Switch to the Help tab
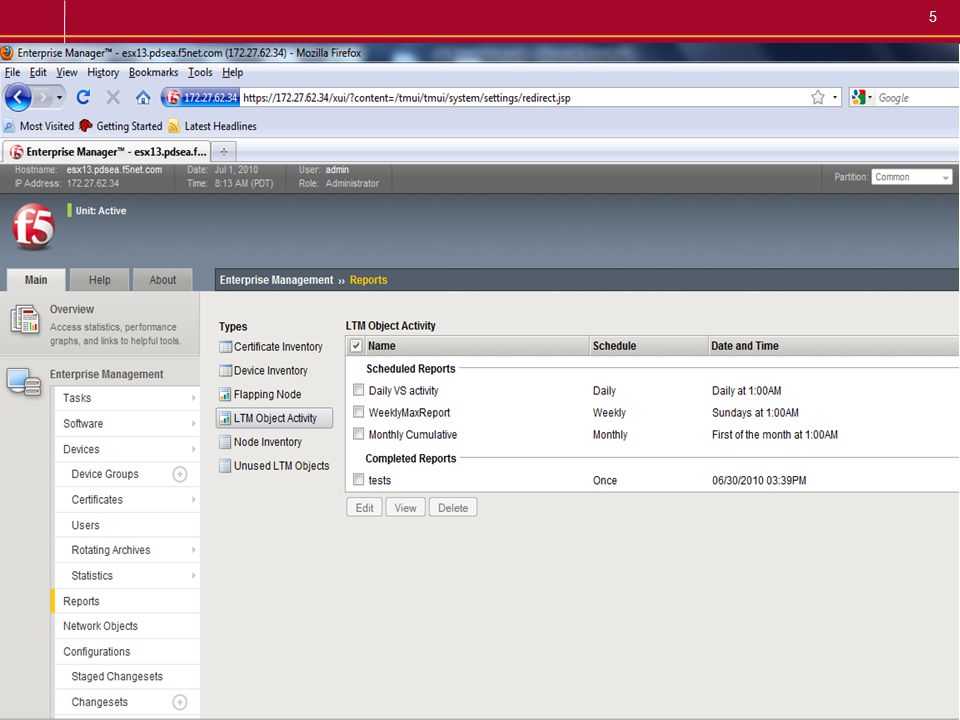Viewport: 960px width, 720px height. [x=99, y=280]
